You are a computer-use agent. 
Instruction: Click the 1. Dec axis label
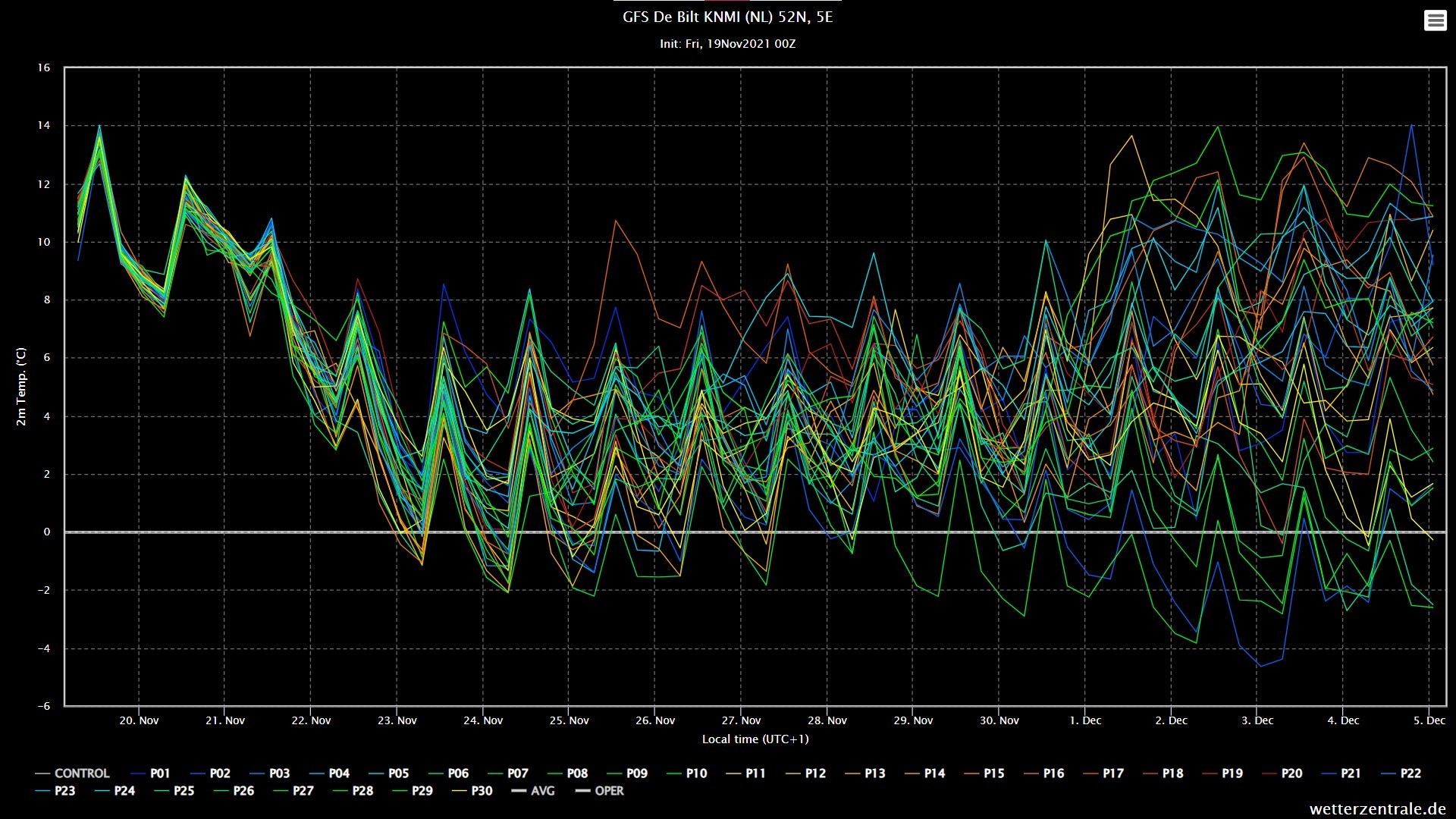(x=1085, y=720)
